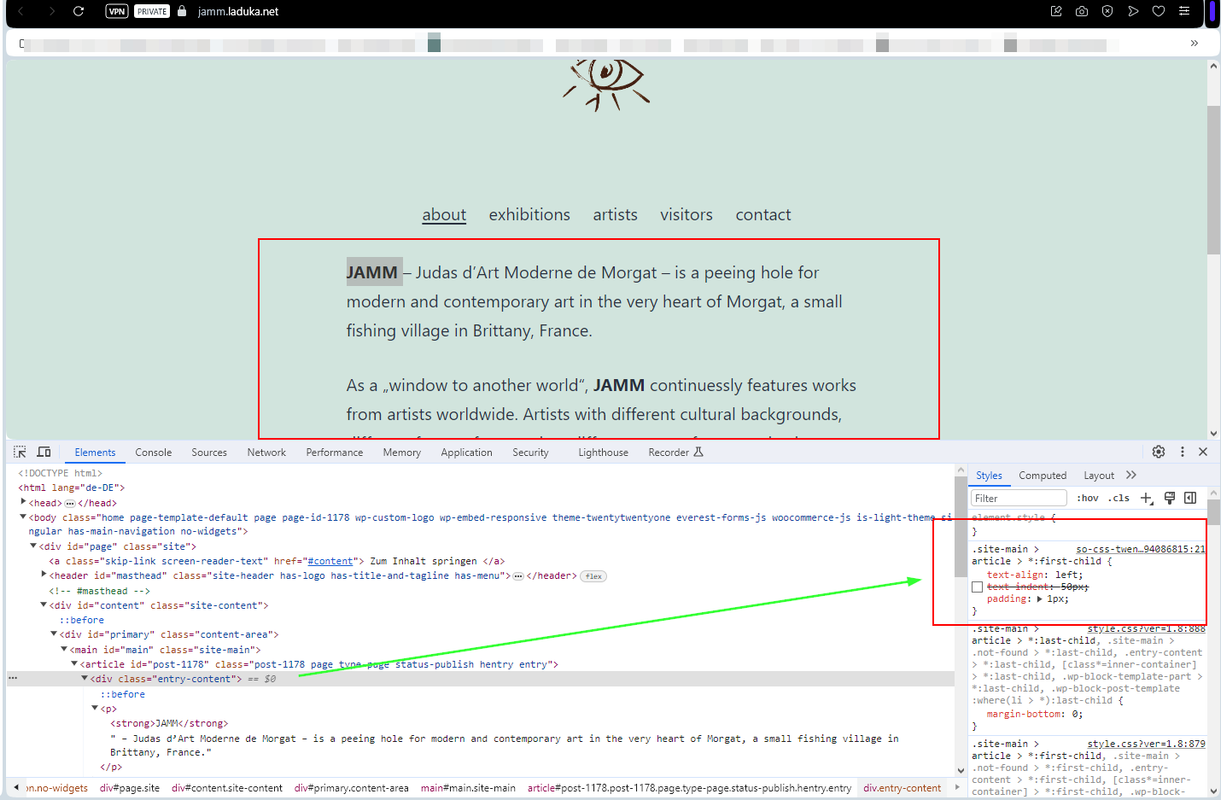
Task: Click the edit pencil icon in browser toolbar
Action: [1056, 12]
